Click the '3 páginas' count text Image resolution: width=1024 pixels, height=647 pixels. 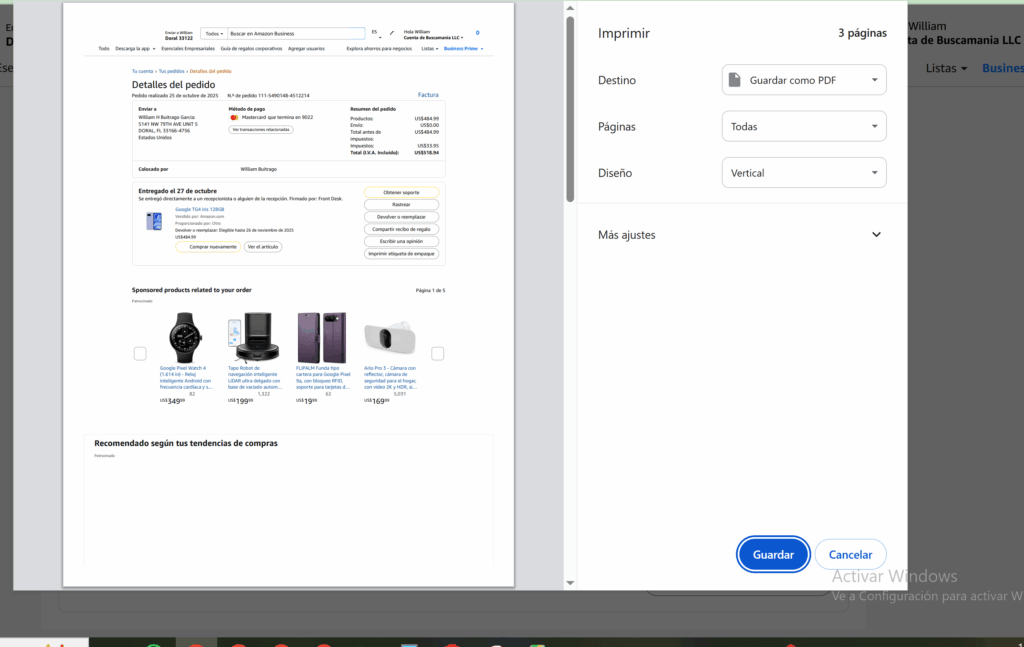point(862,33)
